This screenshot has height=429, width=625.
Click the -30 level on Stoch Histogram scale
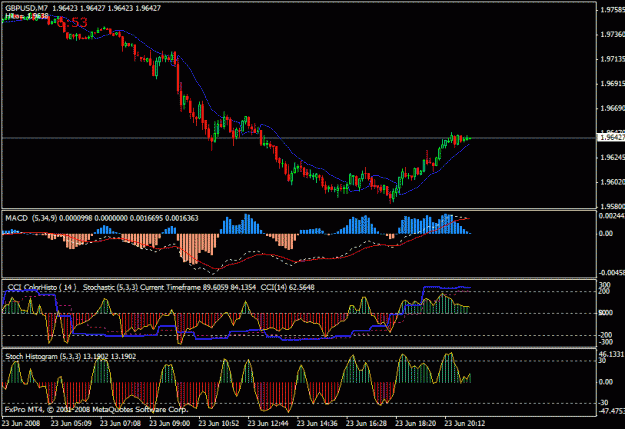[x=604, y=403]
